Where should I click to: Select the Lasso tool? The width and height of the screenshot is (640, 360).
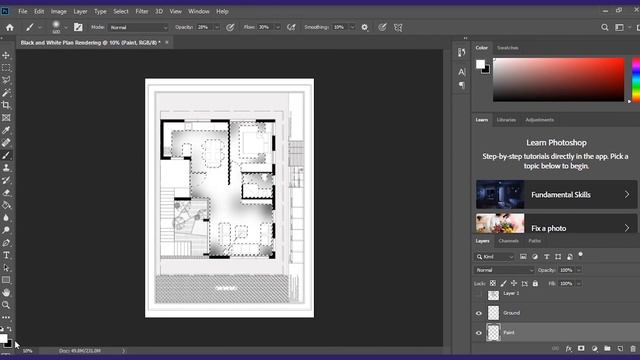point(6,80)
